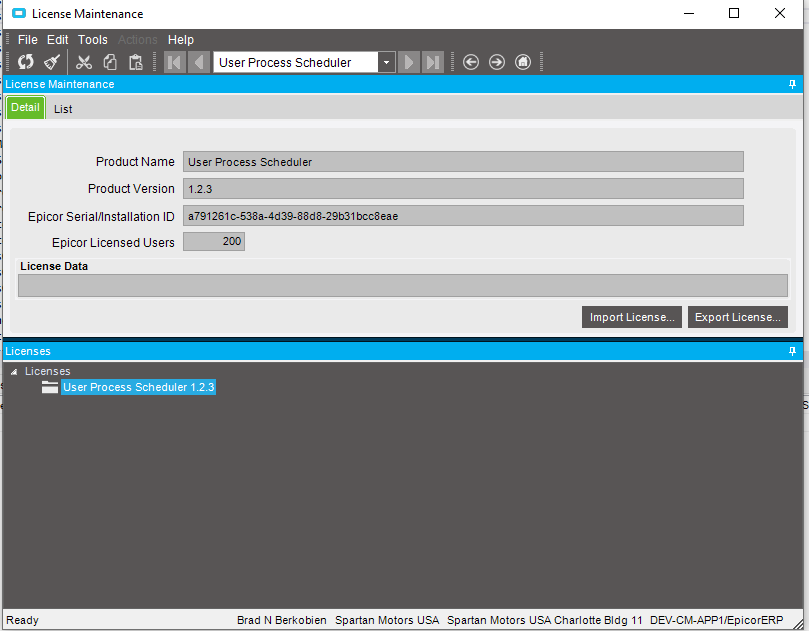
Task: Open the Edit menu
Action: [57, 40]
